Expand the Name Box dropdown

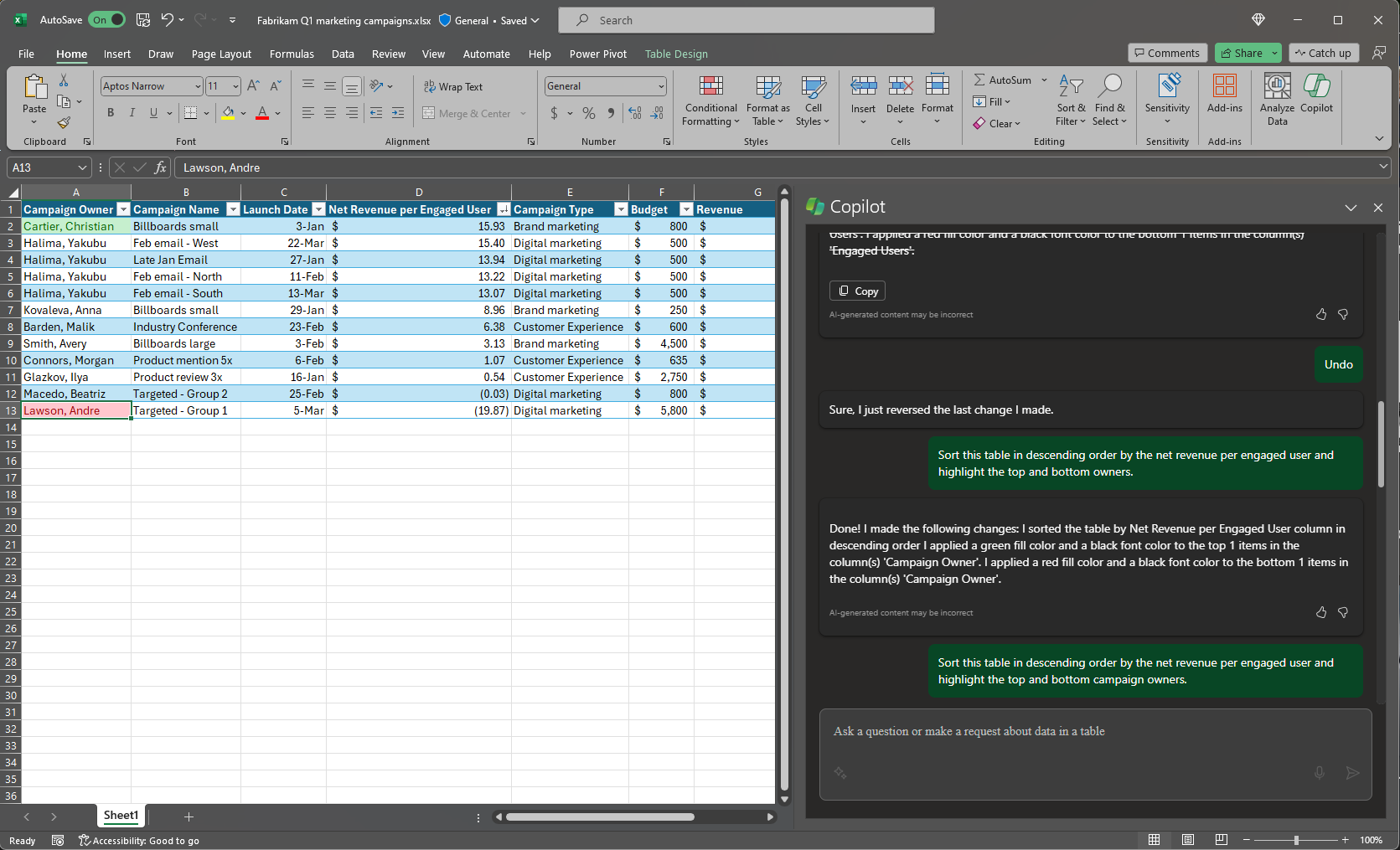tap(81, 167)
